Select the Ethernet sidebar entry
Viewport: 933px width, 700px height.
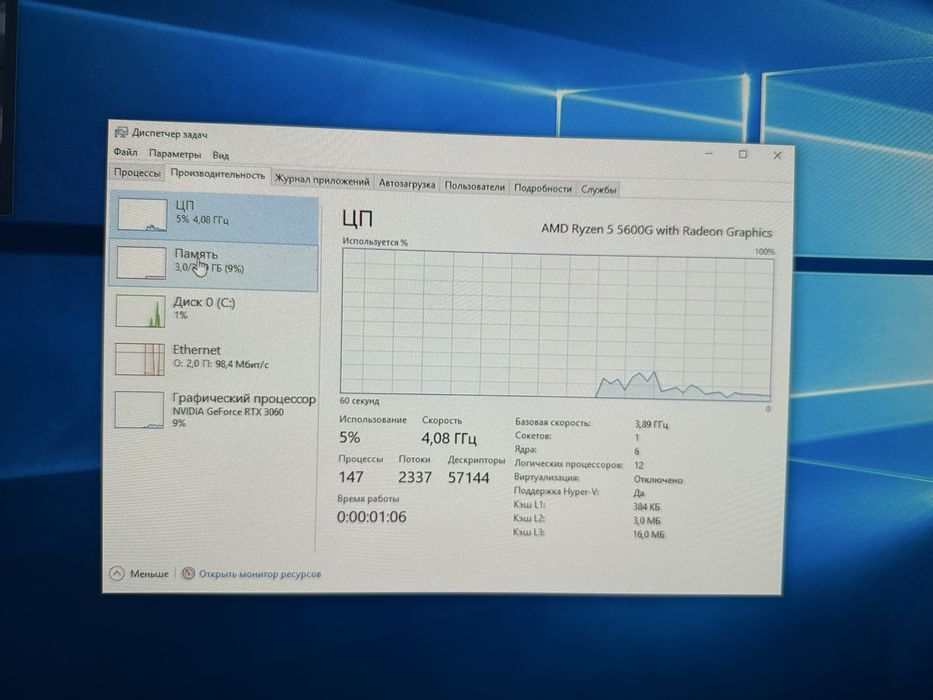click(214, 359)
